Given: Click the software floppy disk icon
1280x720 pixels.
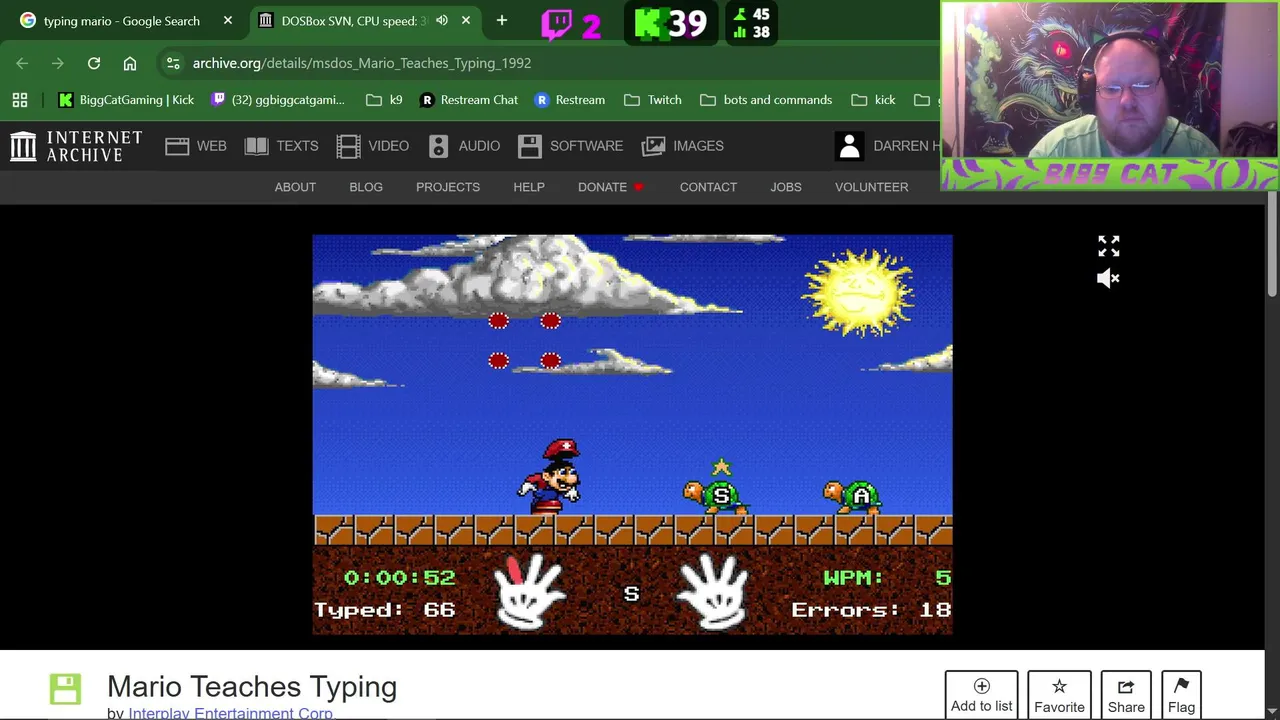Looking at the screenshot, I should pyautogui.click(x=65, y=689).
